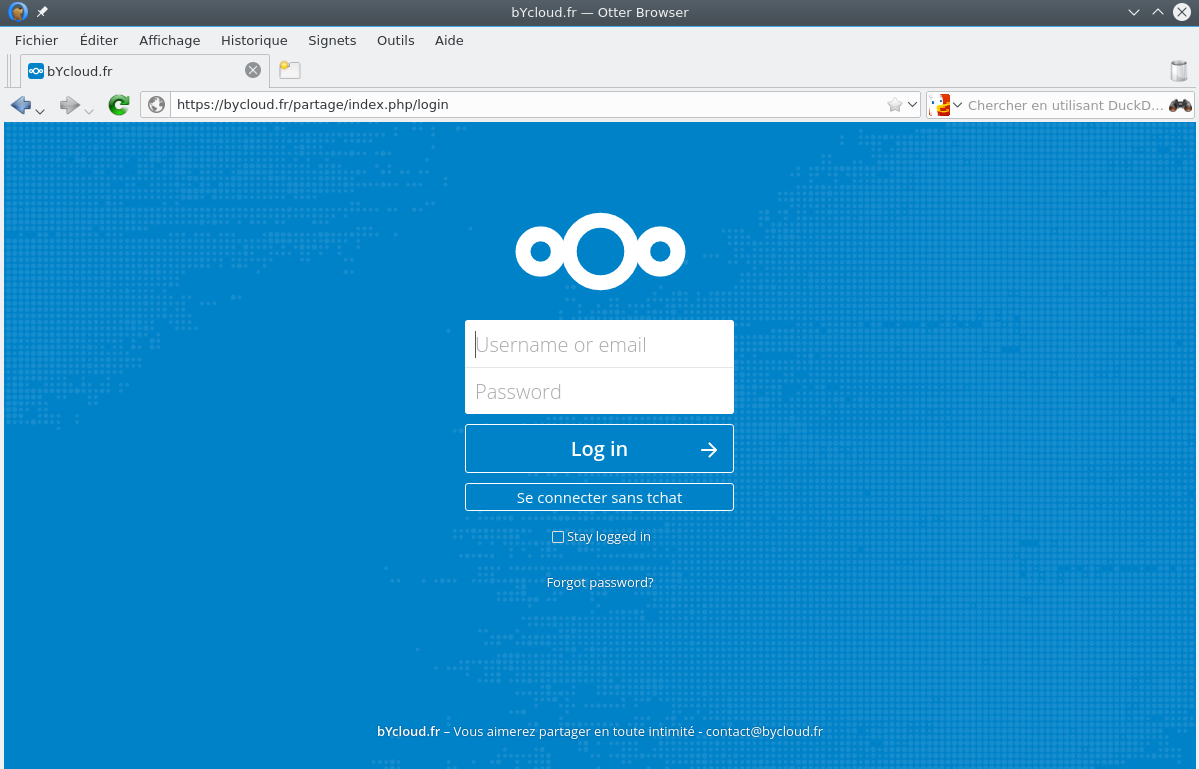Expand the address bar history dropdown
This screenshot has height=769, width=1199.
tap(912, 105)
